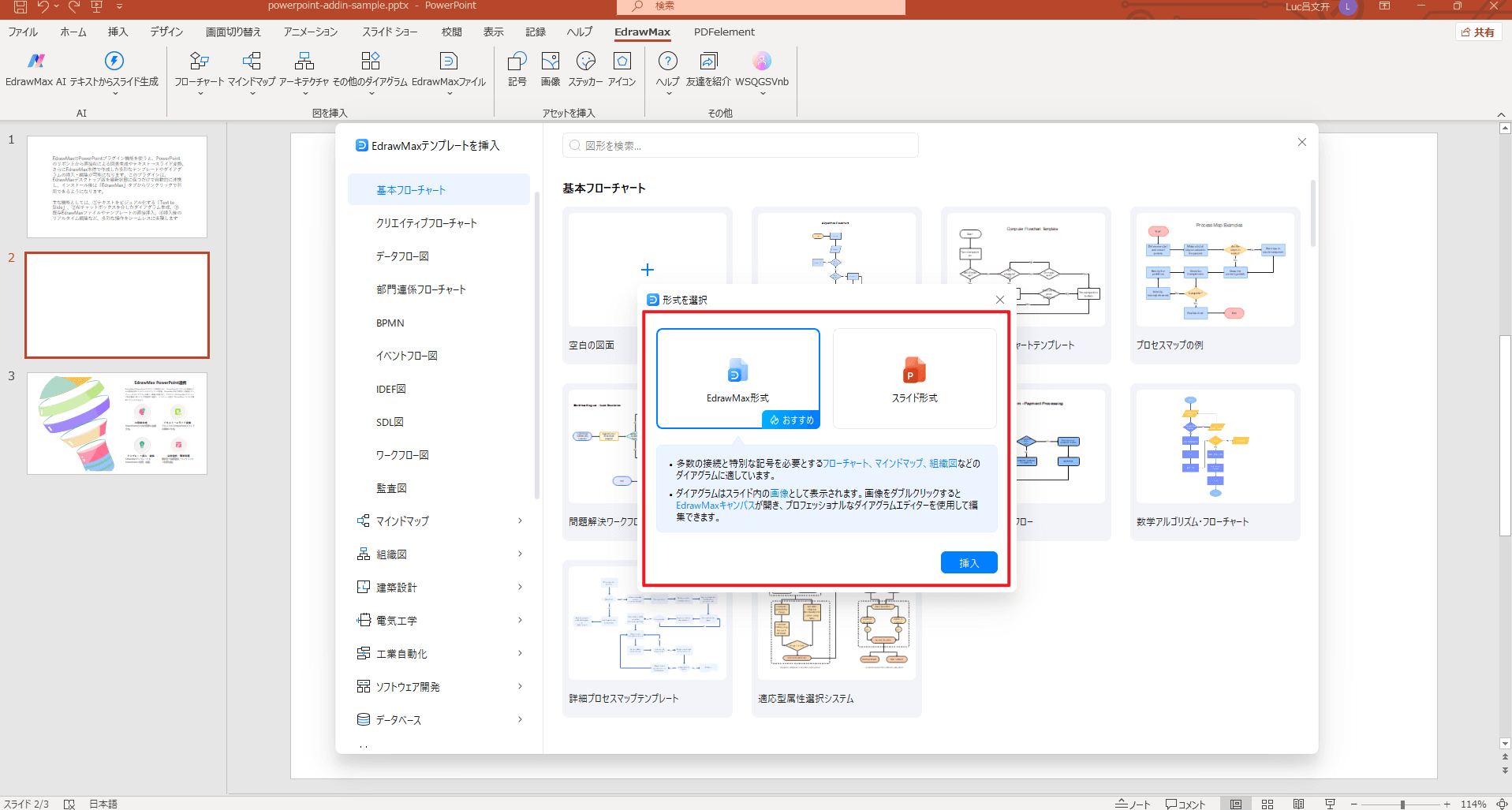Screen dimensions: 1512x810
Task: Click the 共有 share button
Action: tap(1478, 32)
